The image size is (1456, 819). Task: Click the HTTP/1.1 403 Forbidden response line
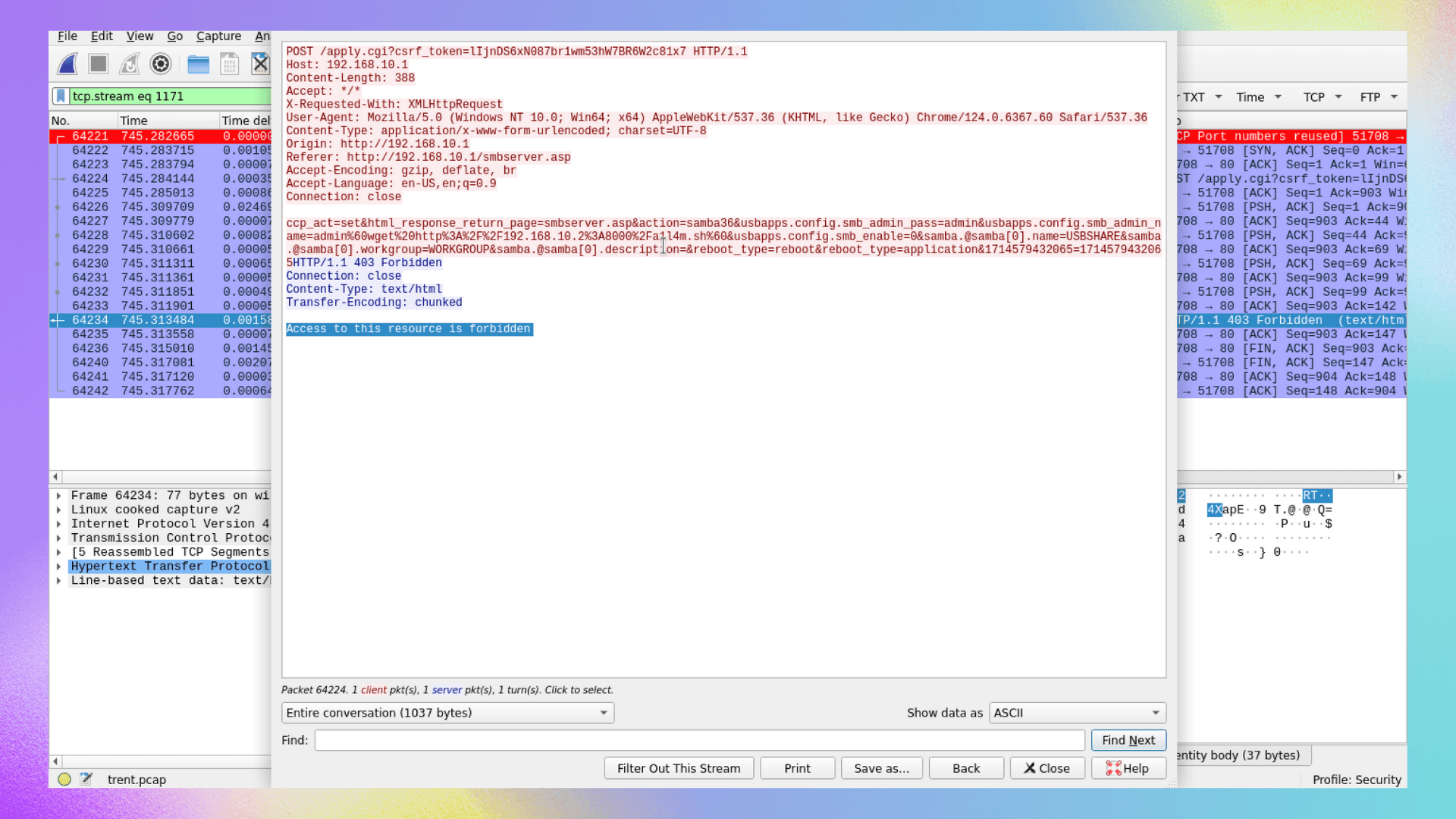click(x=367, y=262)
